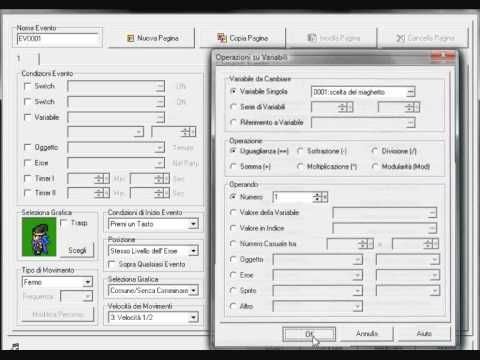Select Valore in Indice operand

point(233,228)
